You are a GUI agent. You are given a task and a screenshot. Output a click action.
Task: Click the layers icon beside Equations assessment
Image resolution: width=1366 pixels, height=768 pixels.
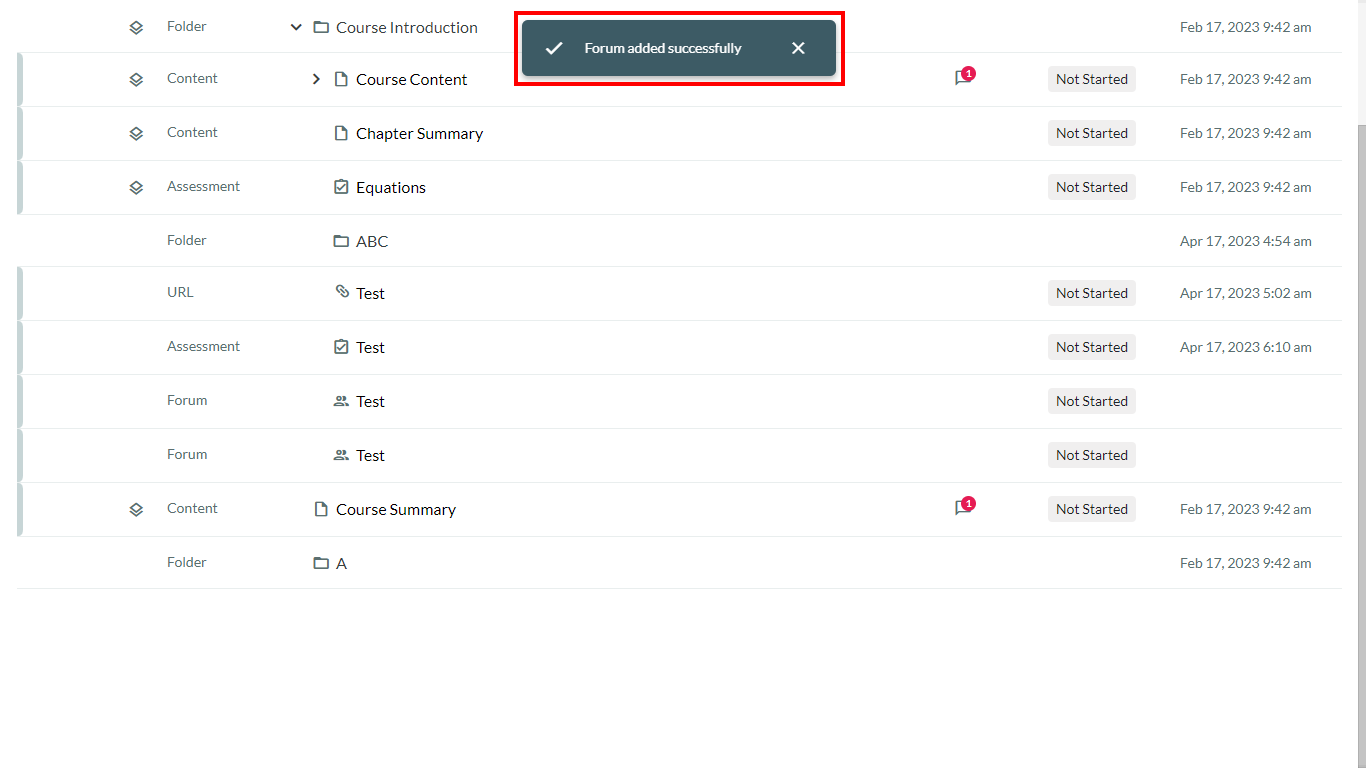click(x=136, y=187)
